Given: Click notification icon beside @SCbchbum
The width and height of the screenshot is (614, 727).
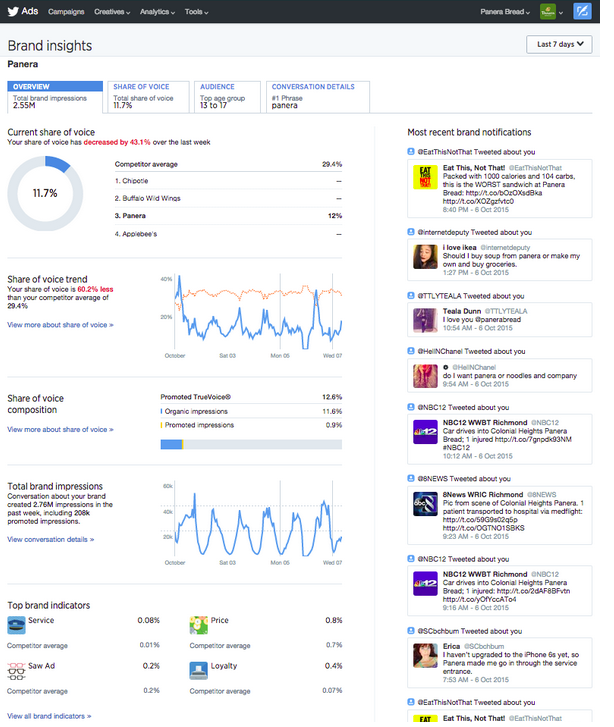Looking at the screenshot, I should 410,631.
